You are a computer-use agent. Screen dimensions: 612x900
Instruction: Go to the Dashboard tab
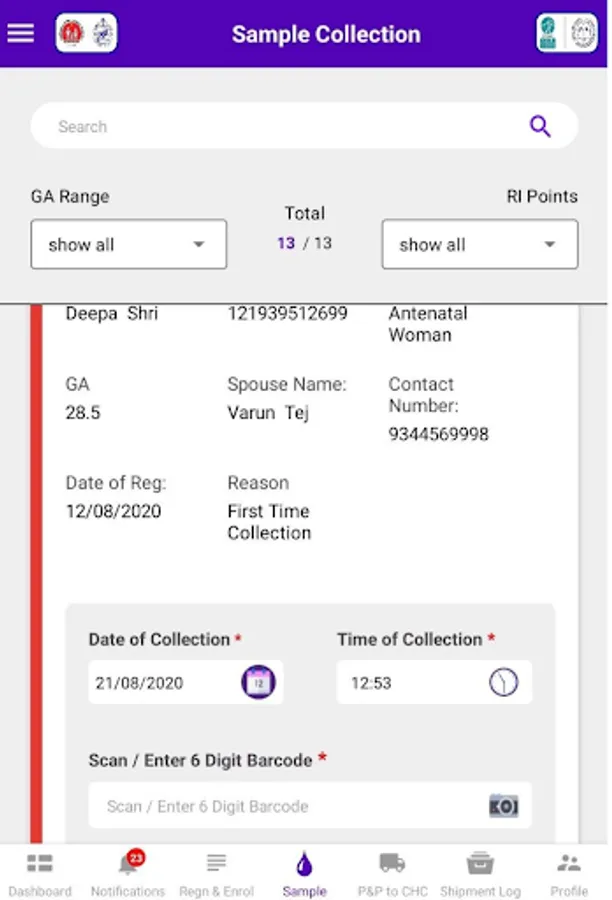point(40,872)
